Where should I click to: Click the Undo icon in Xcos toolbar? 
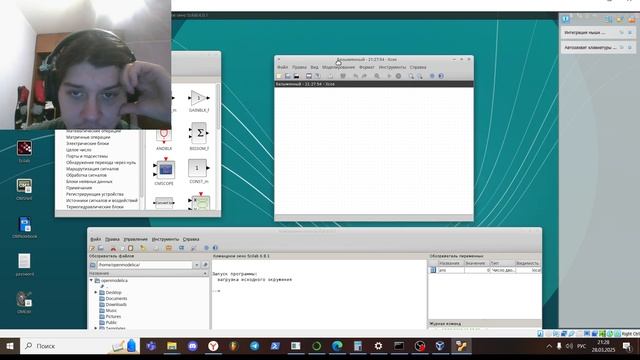(x=356, y=76)
